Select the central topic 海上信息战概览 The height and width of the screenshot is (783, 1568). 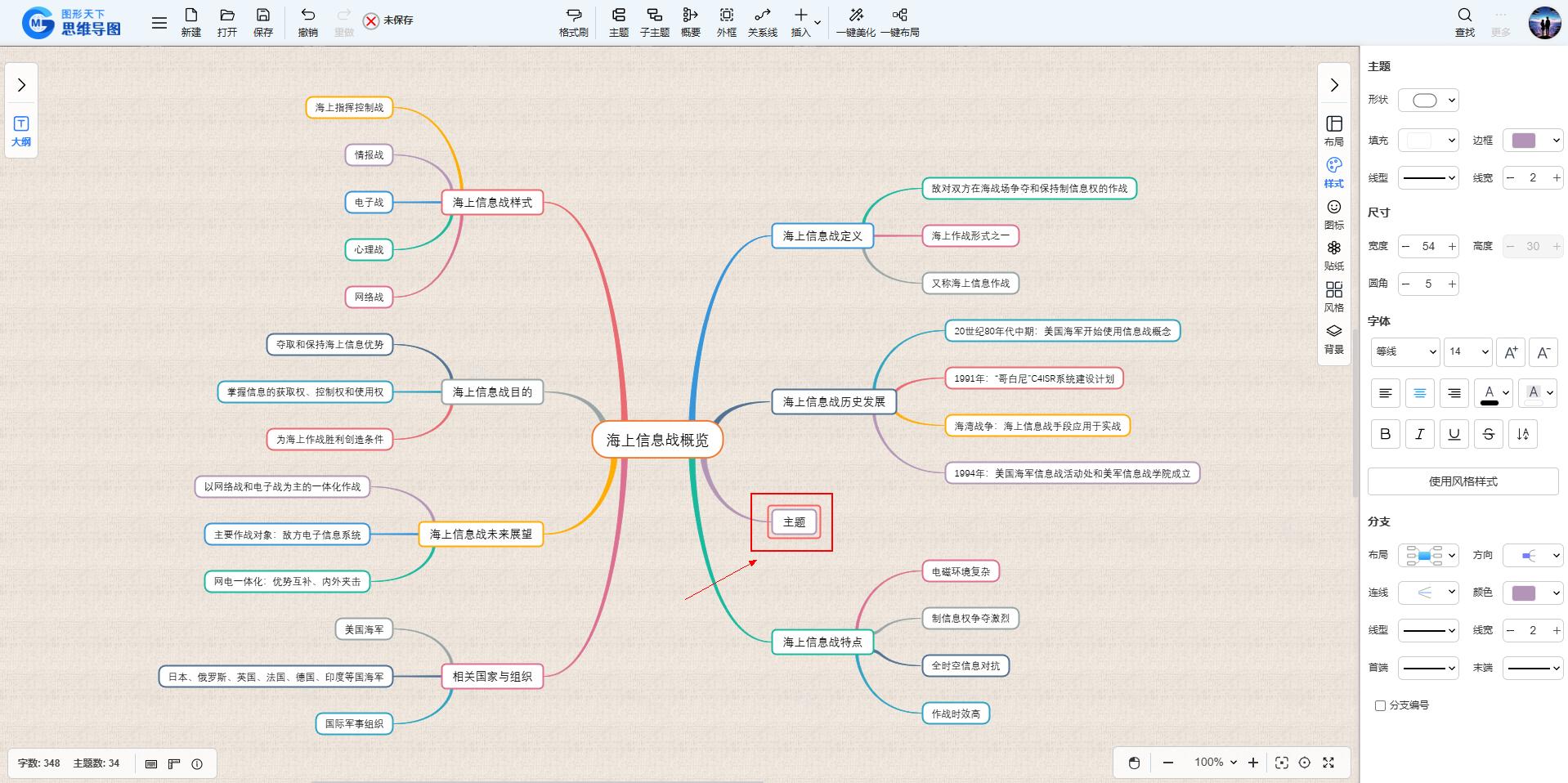point(657,441)
